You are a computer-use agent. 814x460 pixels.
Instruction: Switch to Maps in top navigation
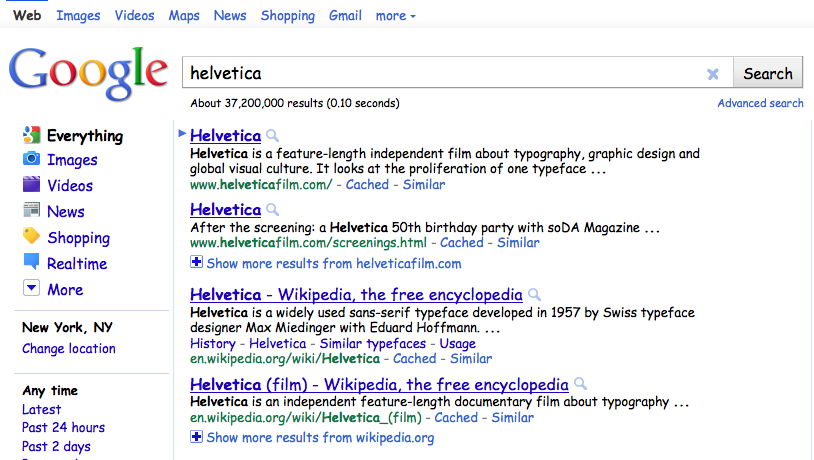click(x=183, y=16)
